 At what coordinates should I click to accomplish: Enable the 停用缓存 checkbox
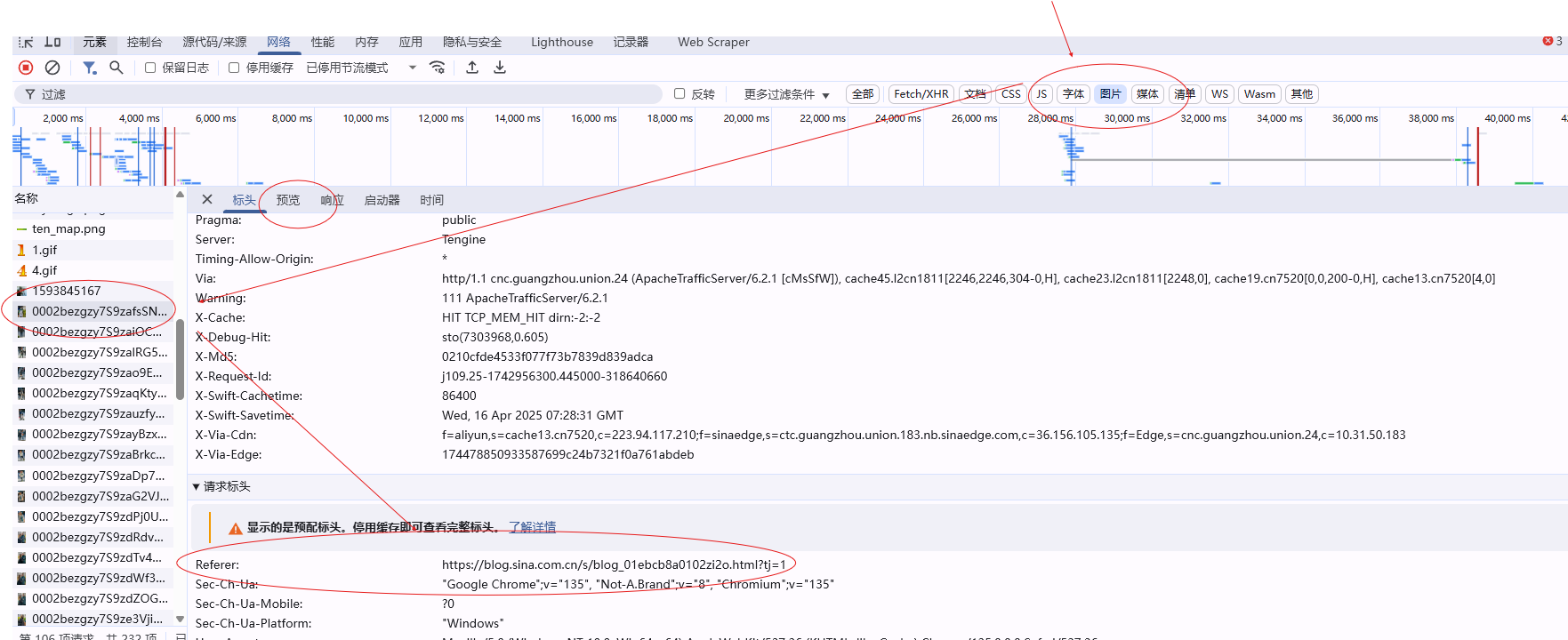coord(234,68)
